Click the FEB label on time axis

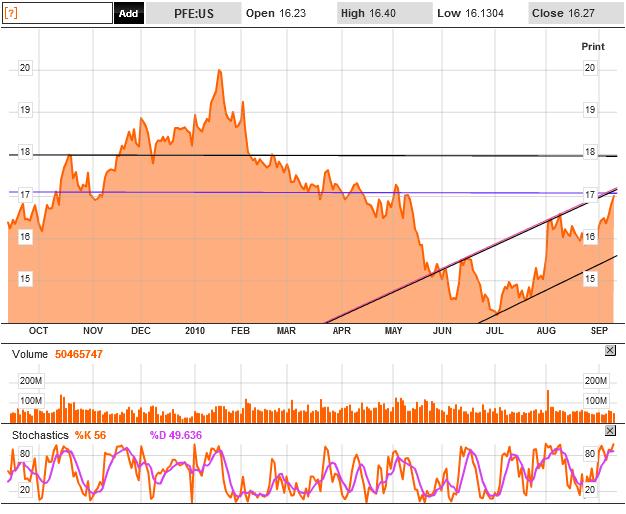tap(240, 331)
